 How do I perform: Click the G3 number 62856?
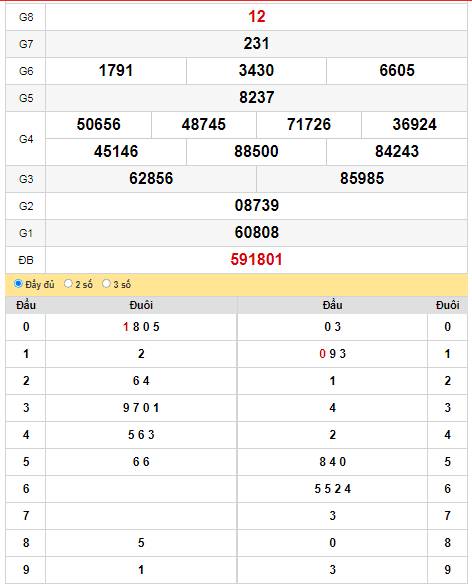[x=151, y=179]
